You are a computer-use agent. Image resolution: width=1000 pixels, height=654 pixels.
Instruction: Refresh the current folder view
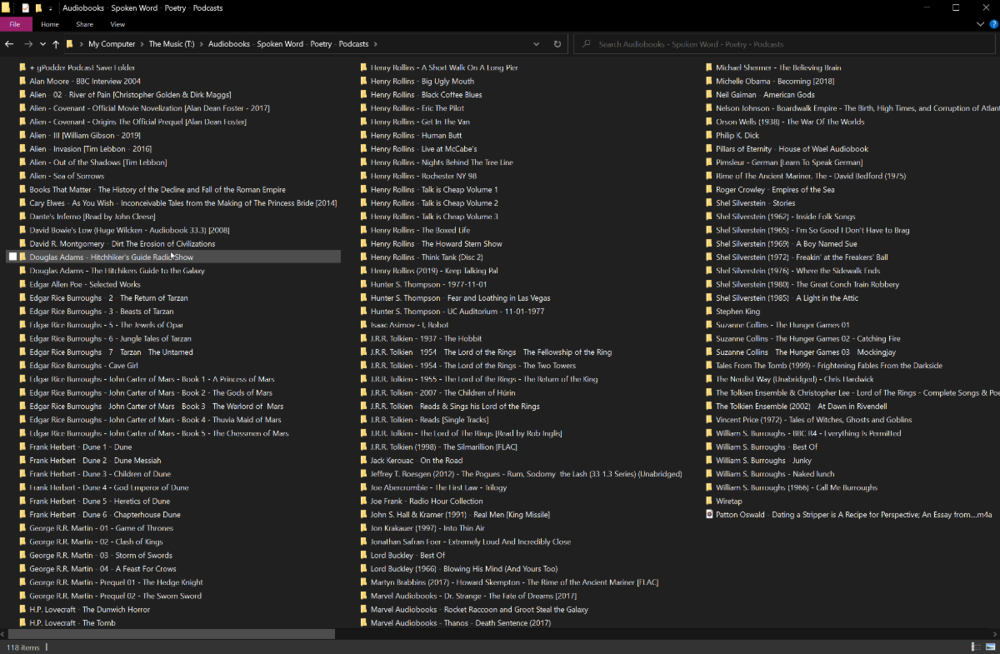558,44
